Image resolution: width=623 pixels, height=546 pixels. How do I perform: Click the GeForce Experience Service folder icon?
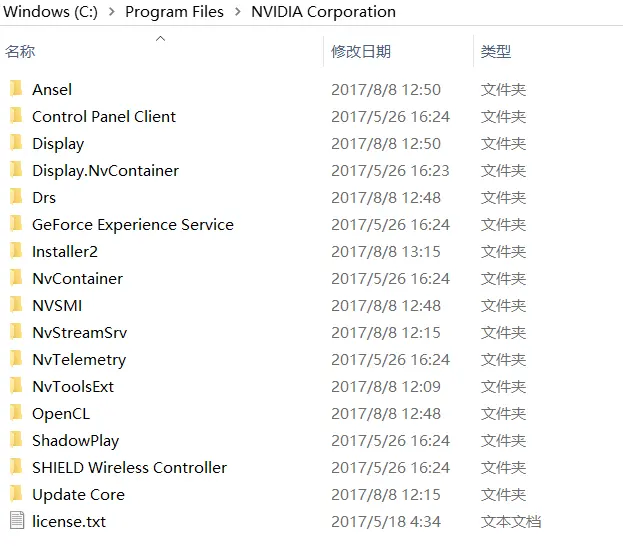click(16, 223)
